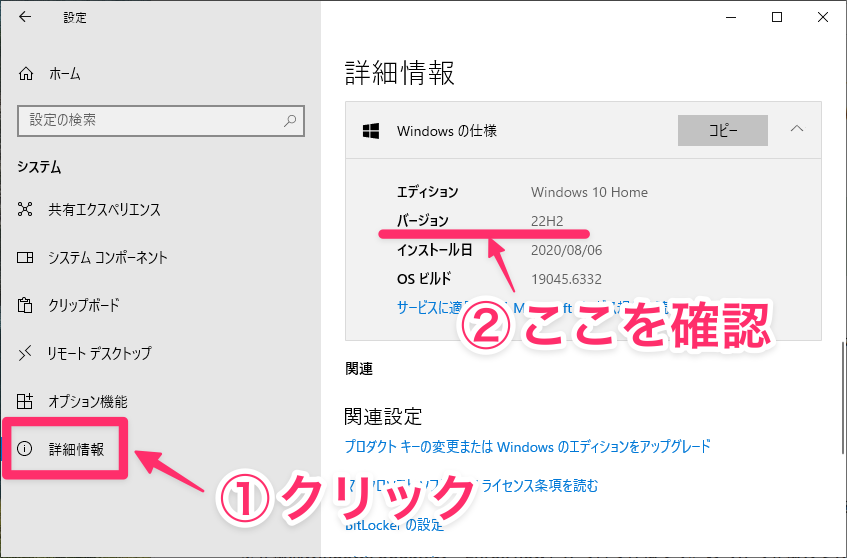Open クリップボード settings page
The height and width of the screenshot is (558, 847).
coord(84,305)
